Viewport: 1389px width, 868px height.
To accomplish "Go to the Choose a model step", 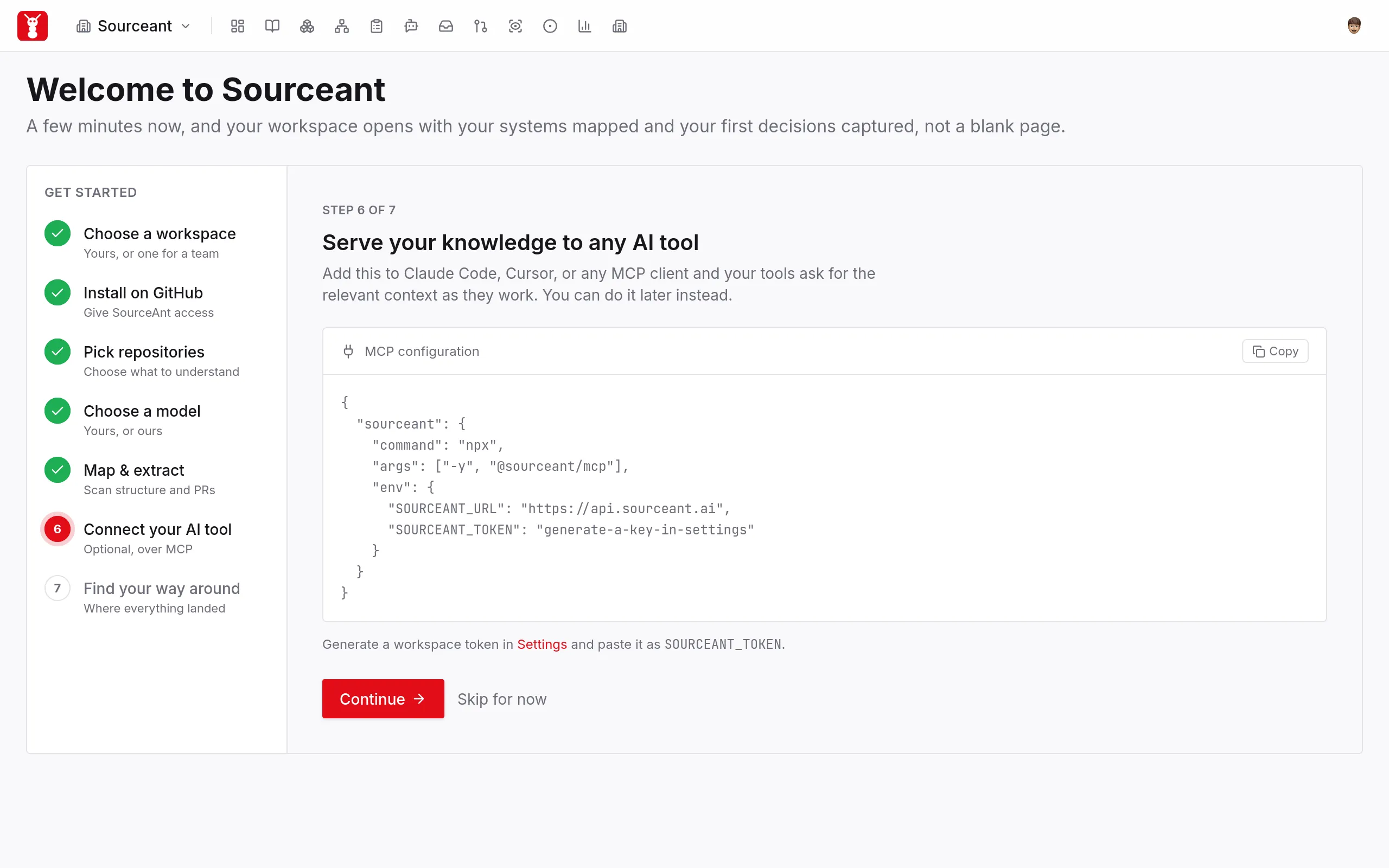I will [156, 420].
